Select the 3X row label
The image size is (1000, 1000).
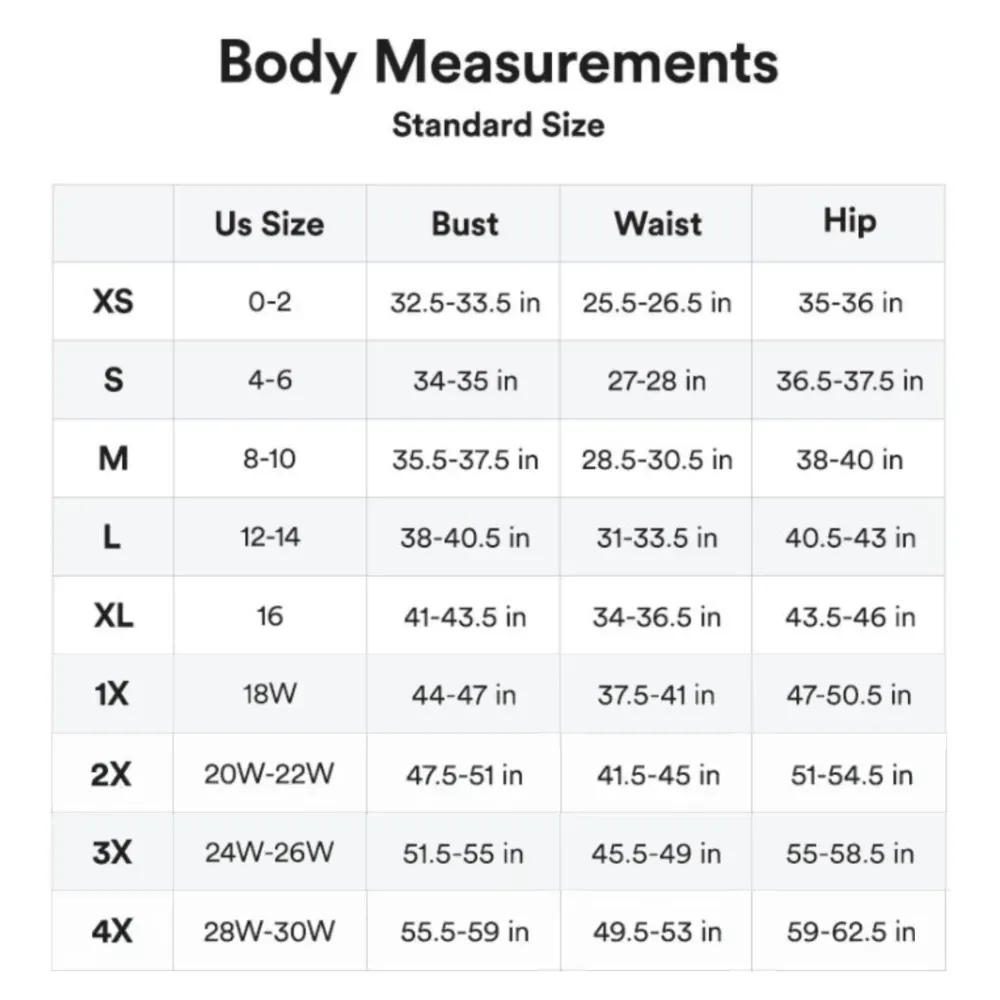(x=112, y=853)
